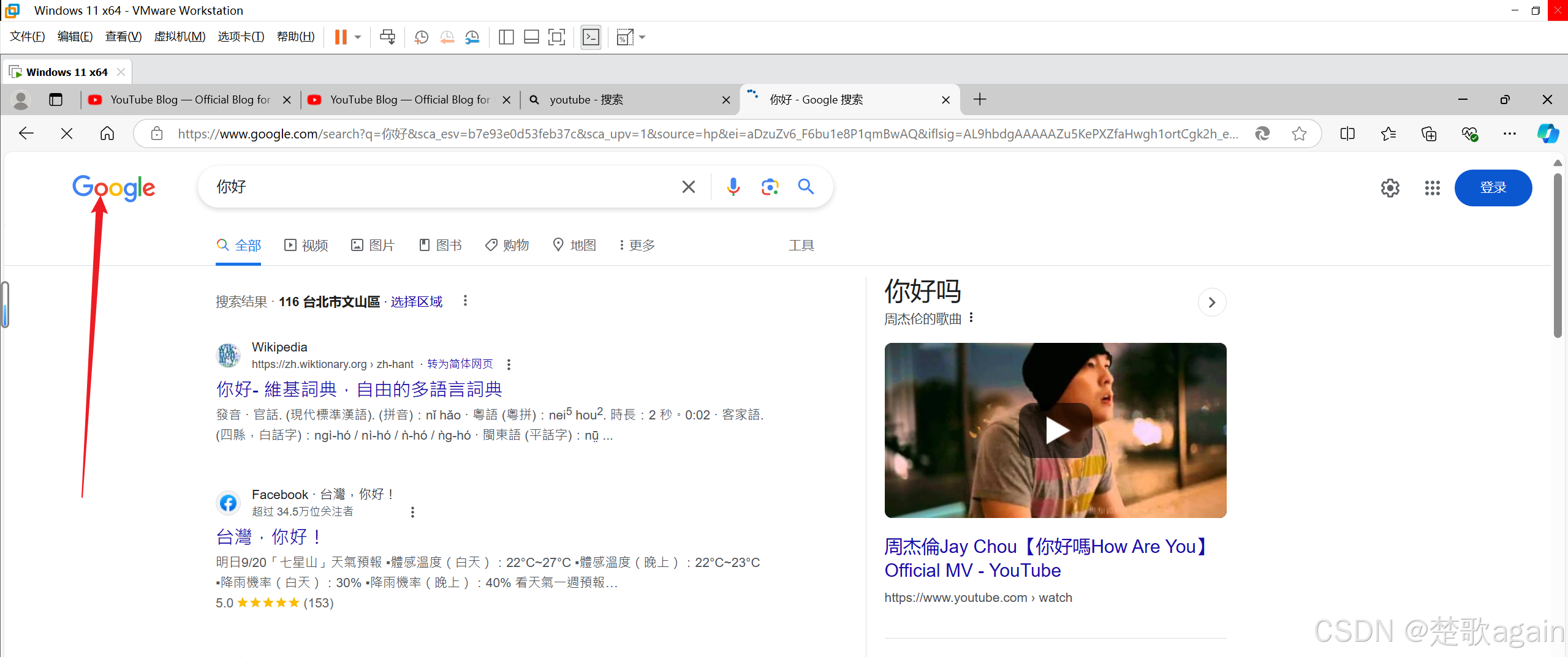Close the 你好 - Google 搜索 tab

click(945, 100)
